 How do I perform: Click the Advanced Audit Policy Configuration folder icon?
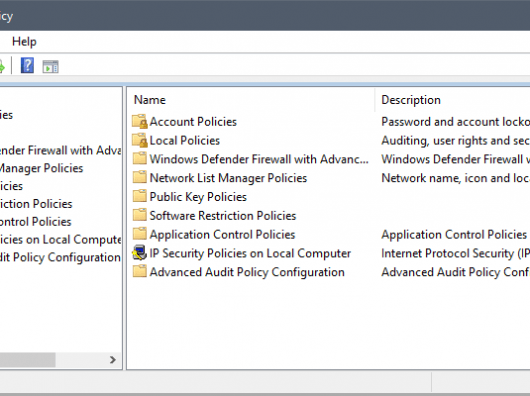click(x=139, y=271)
